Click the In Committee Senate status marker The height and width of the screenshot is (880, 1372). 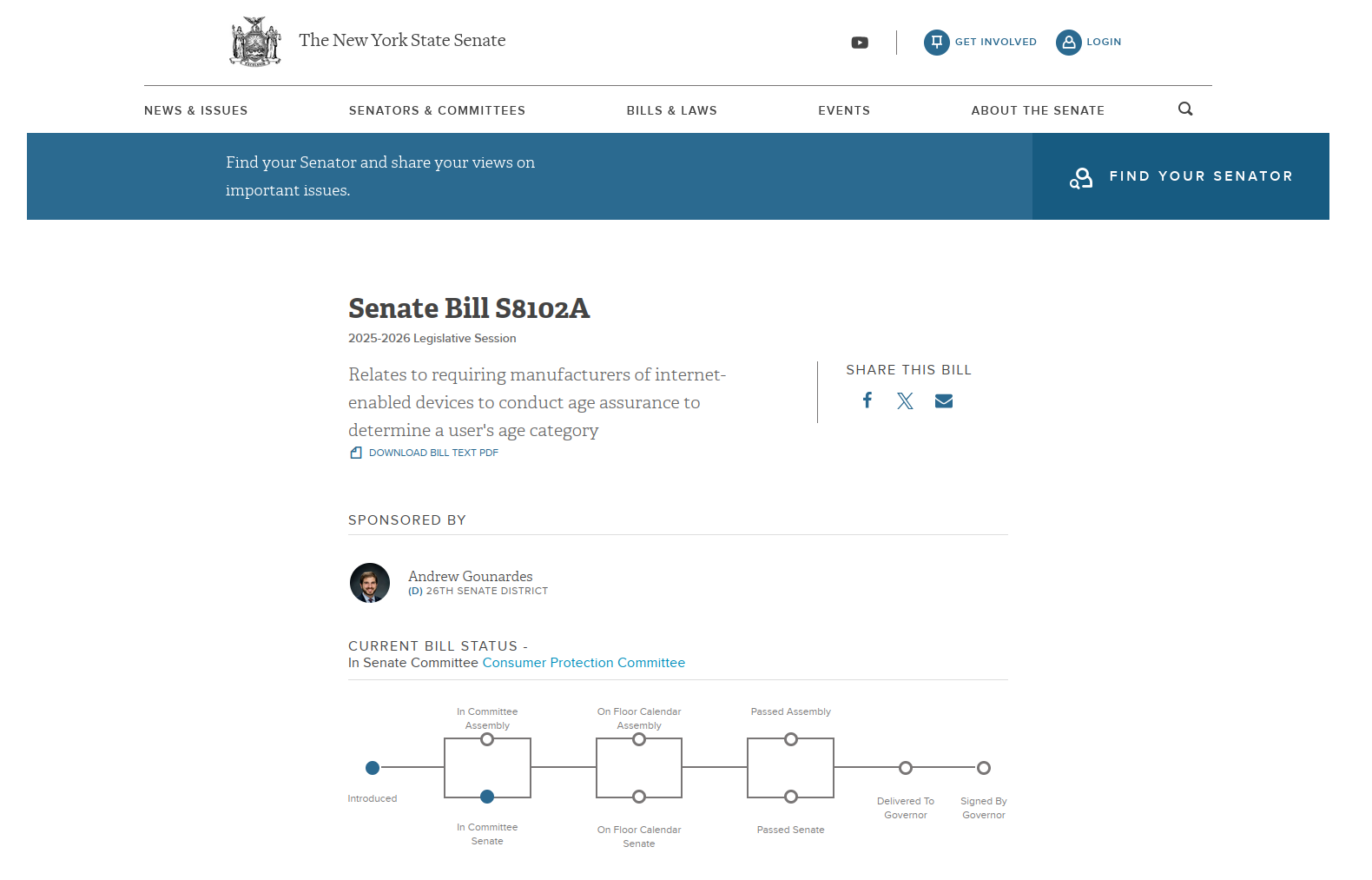coord(487,797)
